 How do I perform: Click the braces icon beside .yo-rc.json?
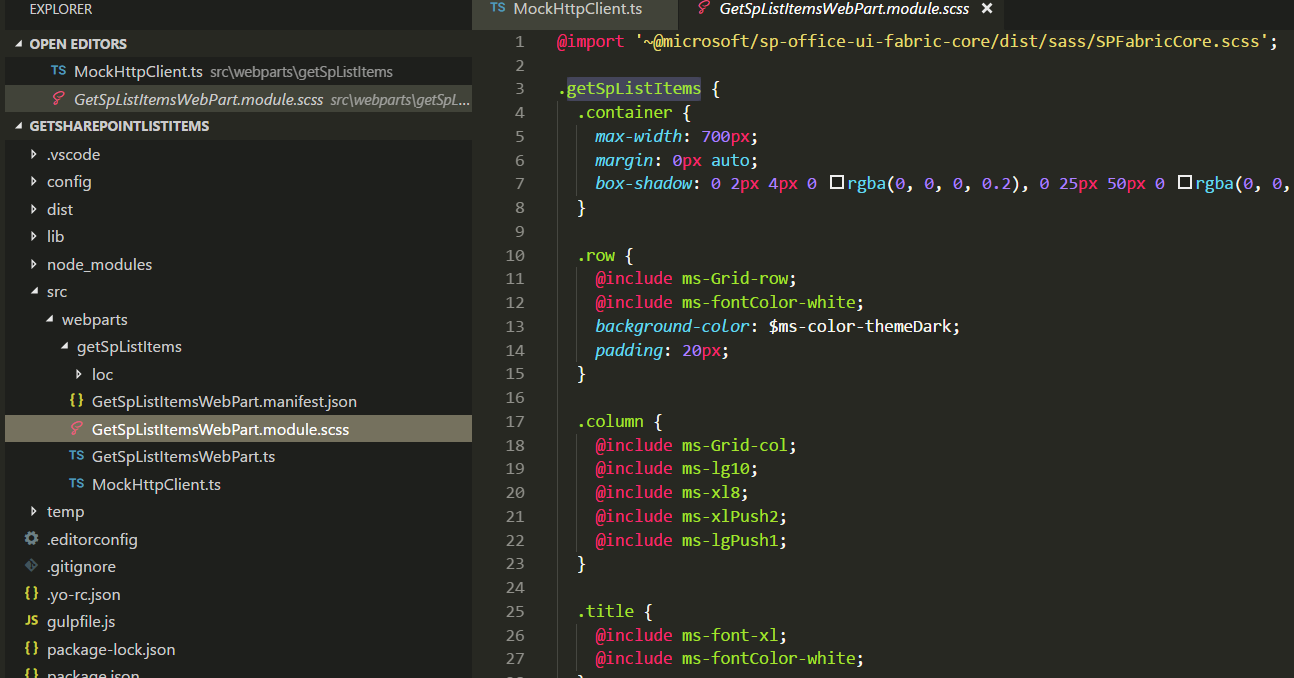pos(31,594)
